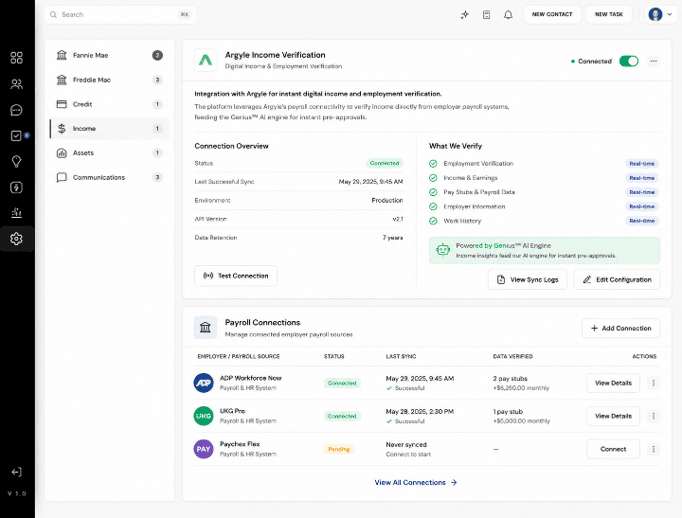
Task: Click the AI sparkle icon in top bar
Action: [x=465, y=15]
